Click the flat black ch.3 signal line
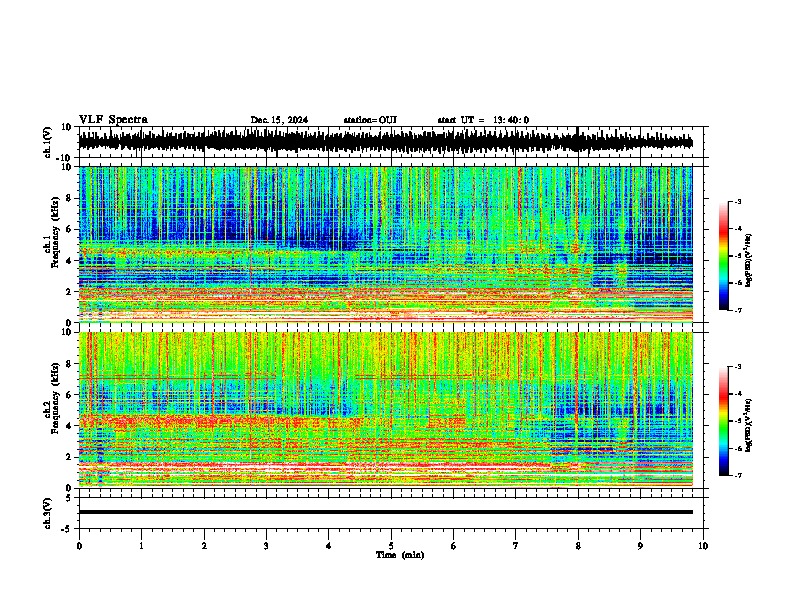Screen dimensions: 792x612 (x=386, y=512)
